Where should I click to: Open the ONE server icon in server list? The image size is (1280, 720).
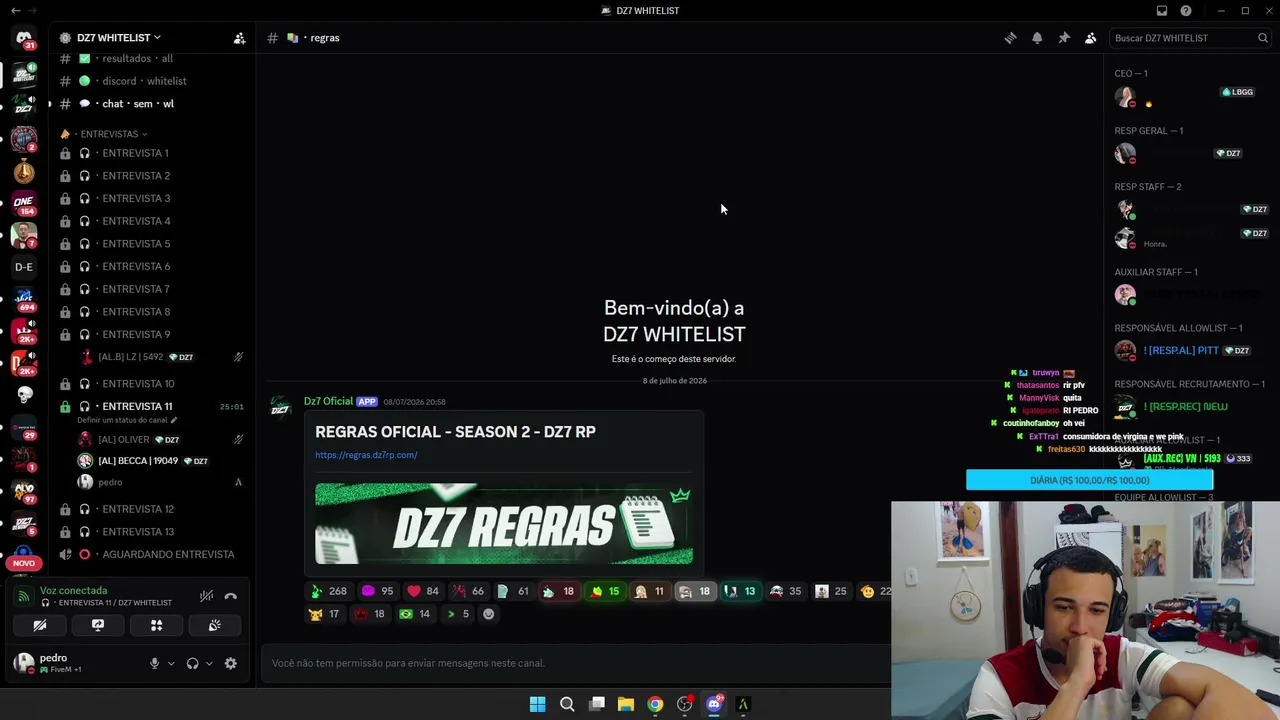(24, 203)
